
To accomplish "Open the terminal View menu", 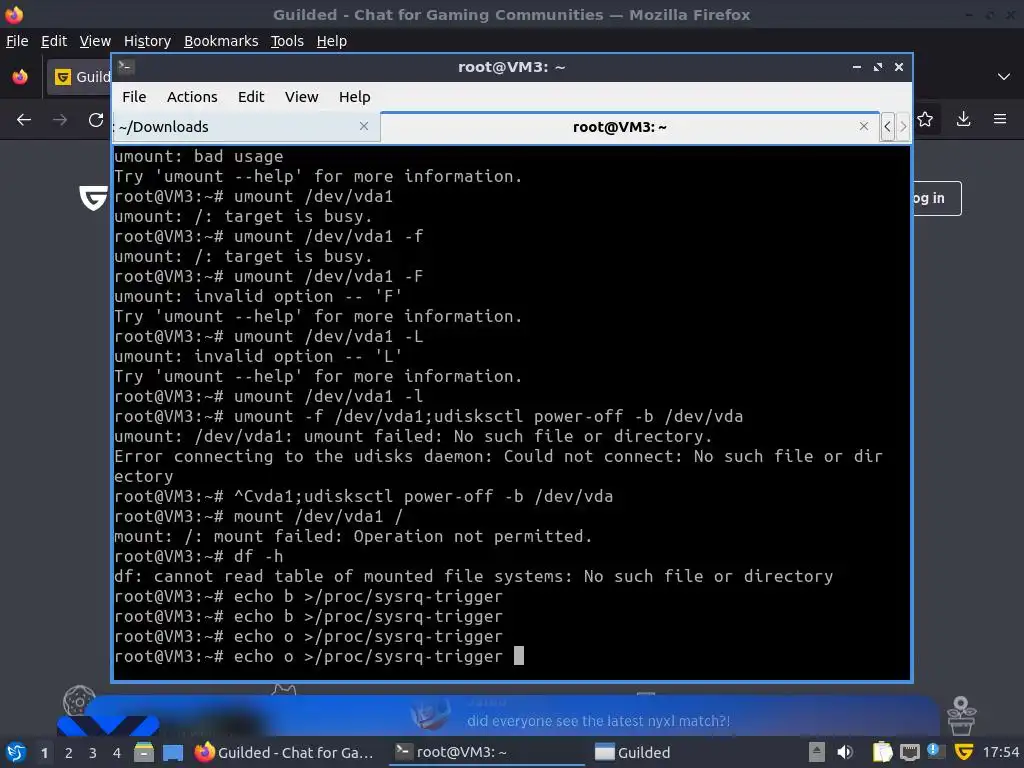I will coord(301,97).
